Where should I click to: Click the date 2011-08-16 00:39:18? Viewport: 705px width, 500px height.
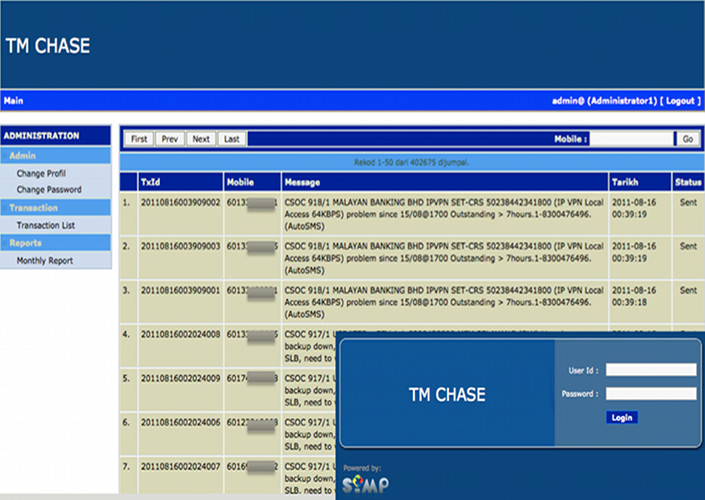tap(634, 296)
